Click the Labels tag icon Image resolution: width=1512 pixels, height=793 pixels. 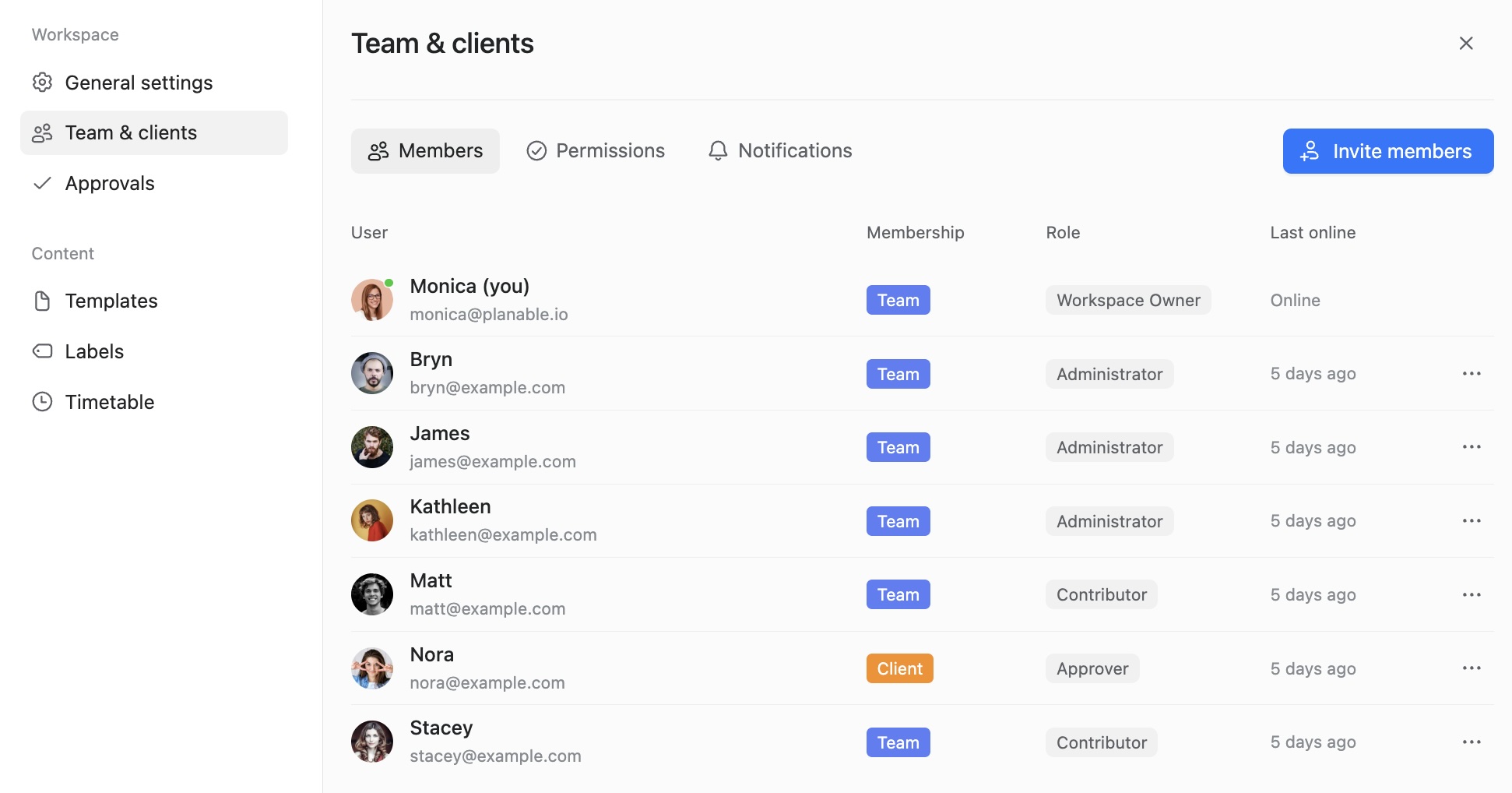click(x=42, y=351)
